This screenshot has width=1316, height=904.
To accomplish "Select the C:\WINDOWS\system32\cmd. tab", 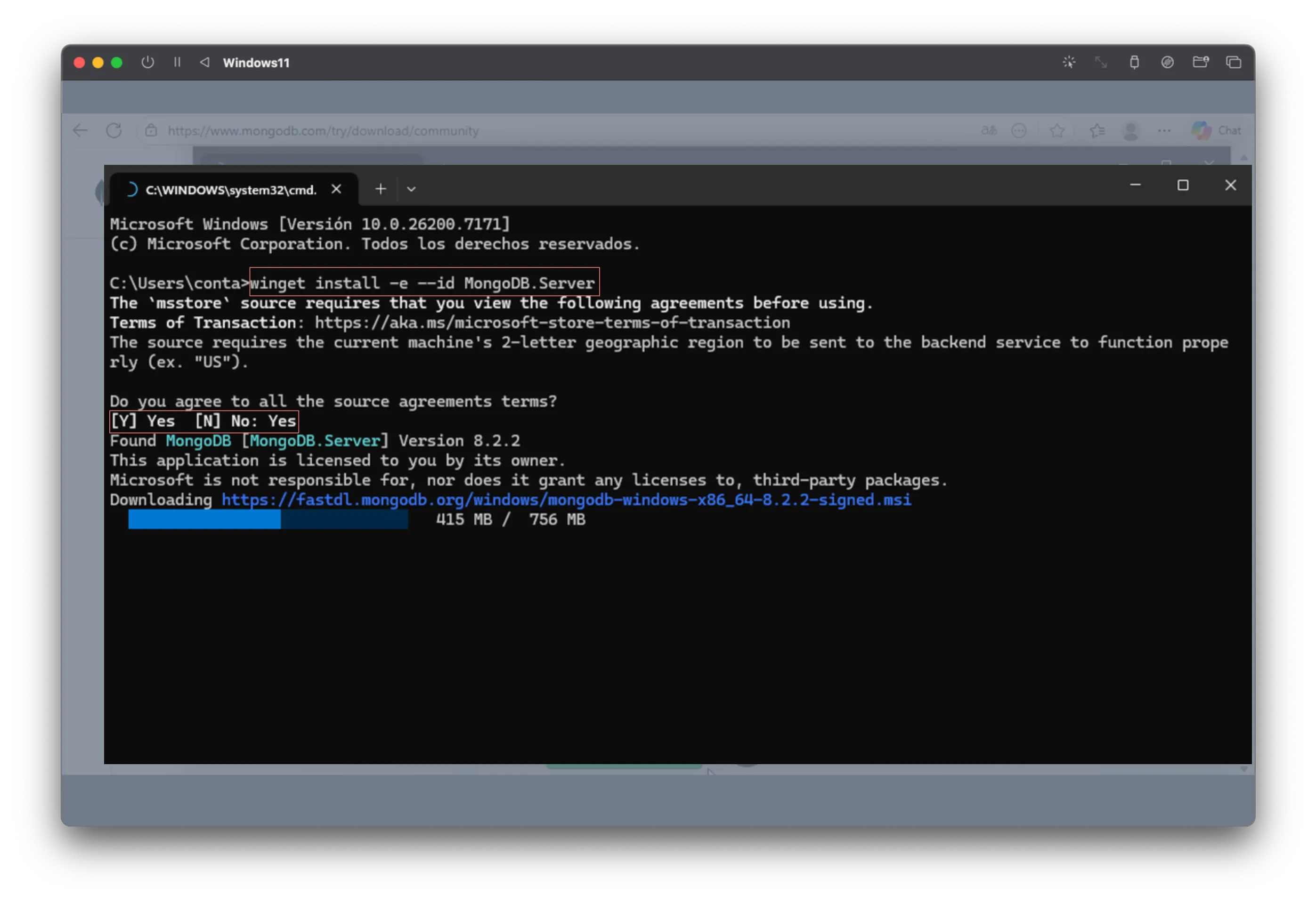I will pos(231,190).
